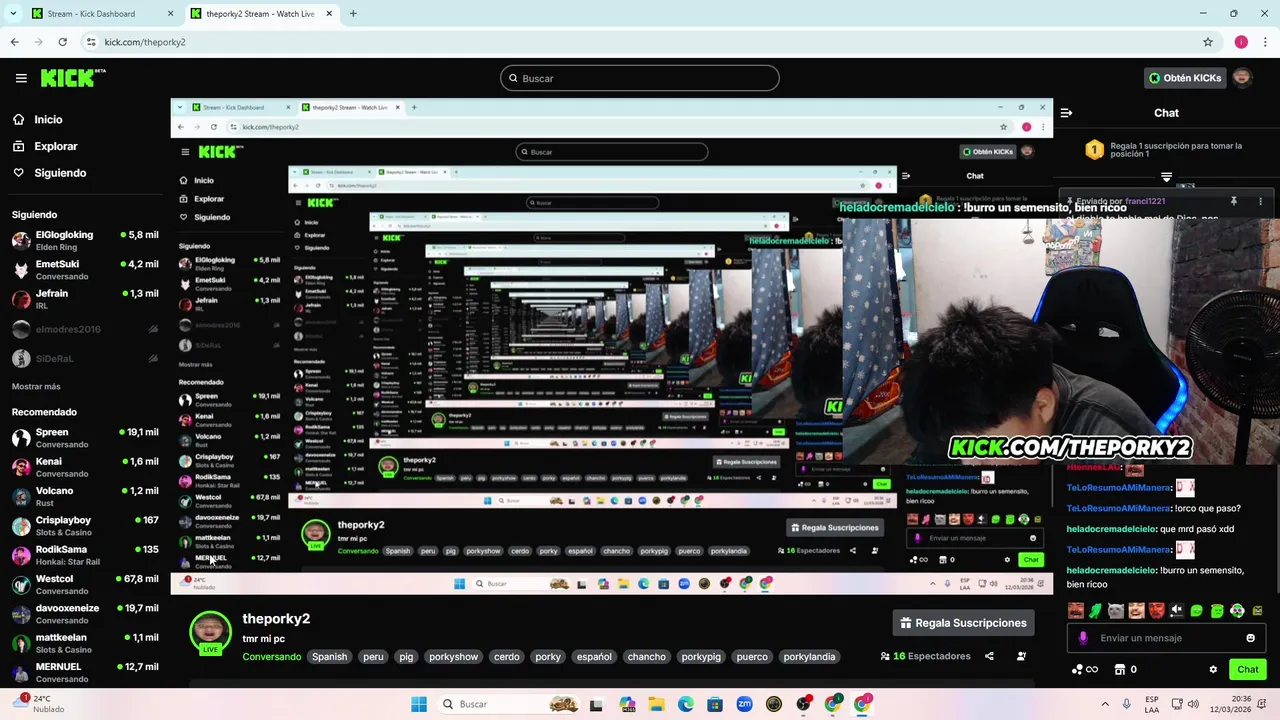Open chat settings gear
The width and height of the screenshot is (1280, 720).
point(1213,670)
